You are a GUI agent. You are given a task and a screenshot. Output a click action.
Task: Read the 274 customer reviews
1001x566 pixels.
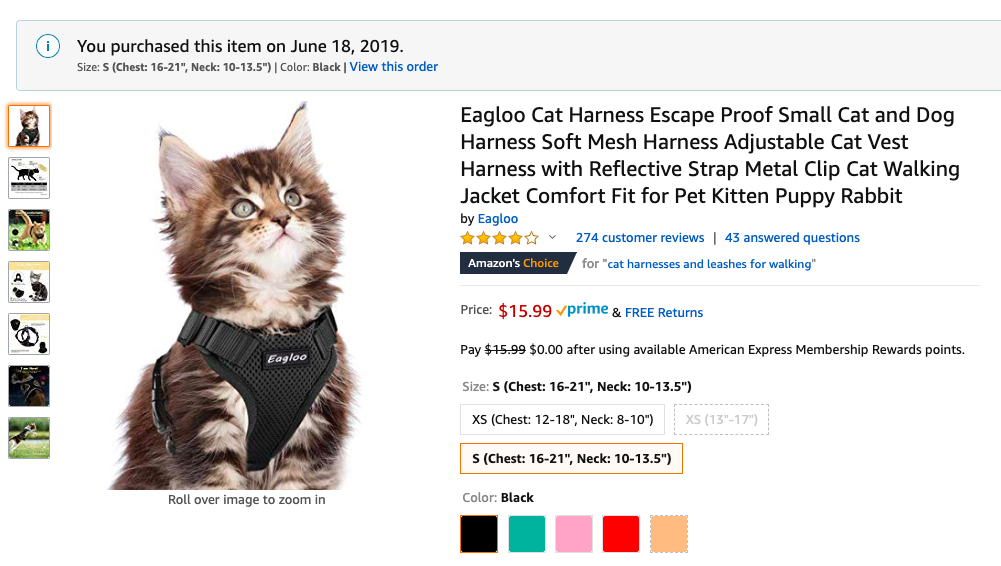[640, 238]
